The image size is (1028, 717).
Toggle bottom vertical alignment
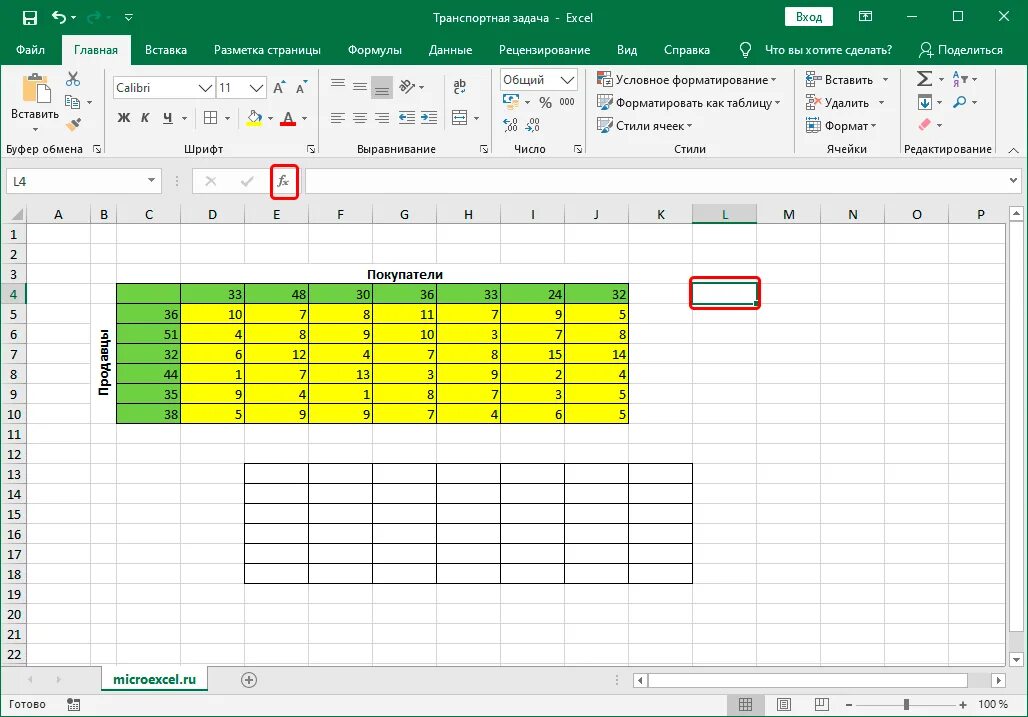pos(382,87)
